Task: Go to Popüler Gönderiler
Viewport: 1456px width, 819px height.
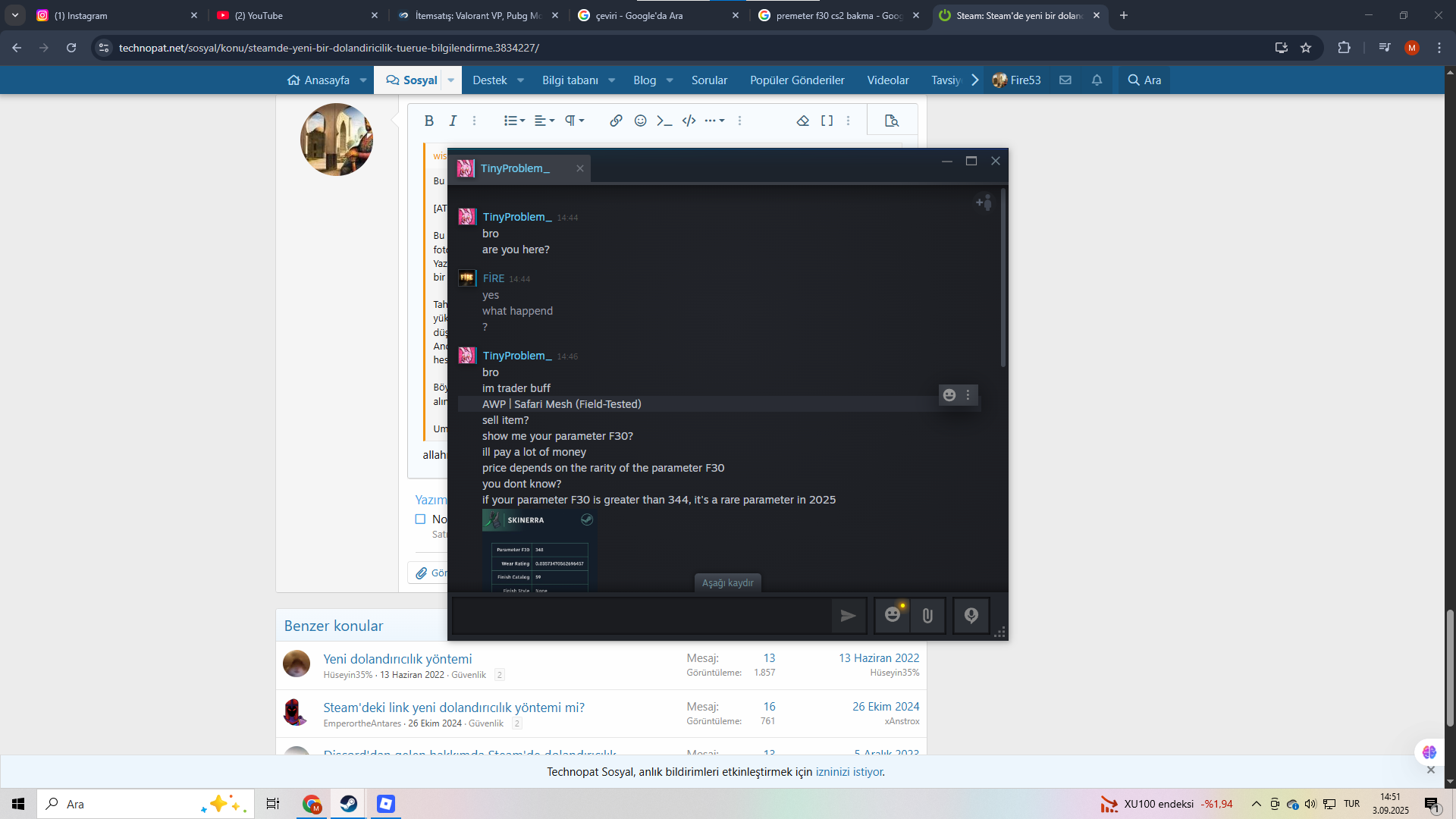Action: 797,80
